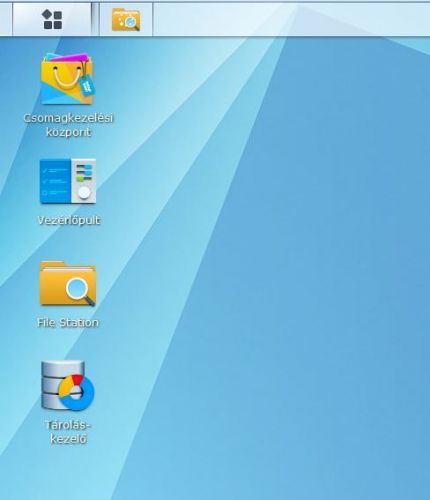Click the "Csomagkezelési központ" label
The image size is (430, 500).
(68, 125)
